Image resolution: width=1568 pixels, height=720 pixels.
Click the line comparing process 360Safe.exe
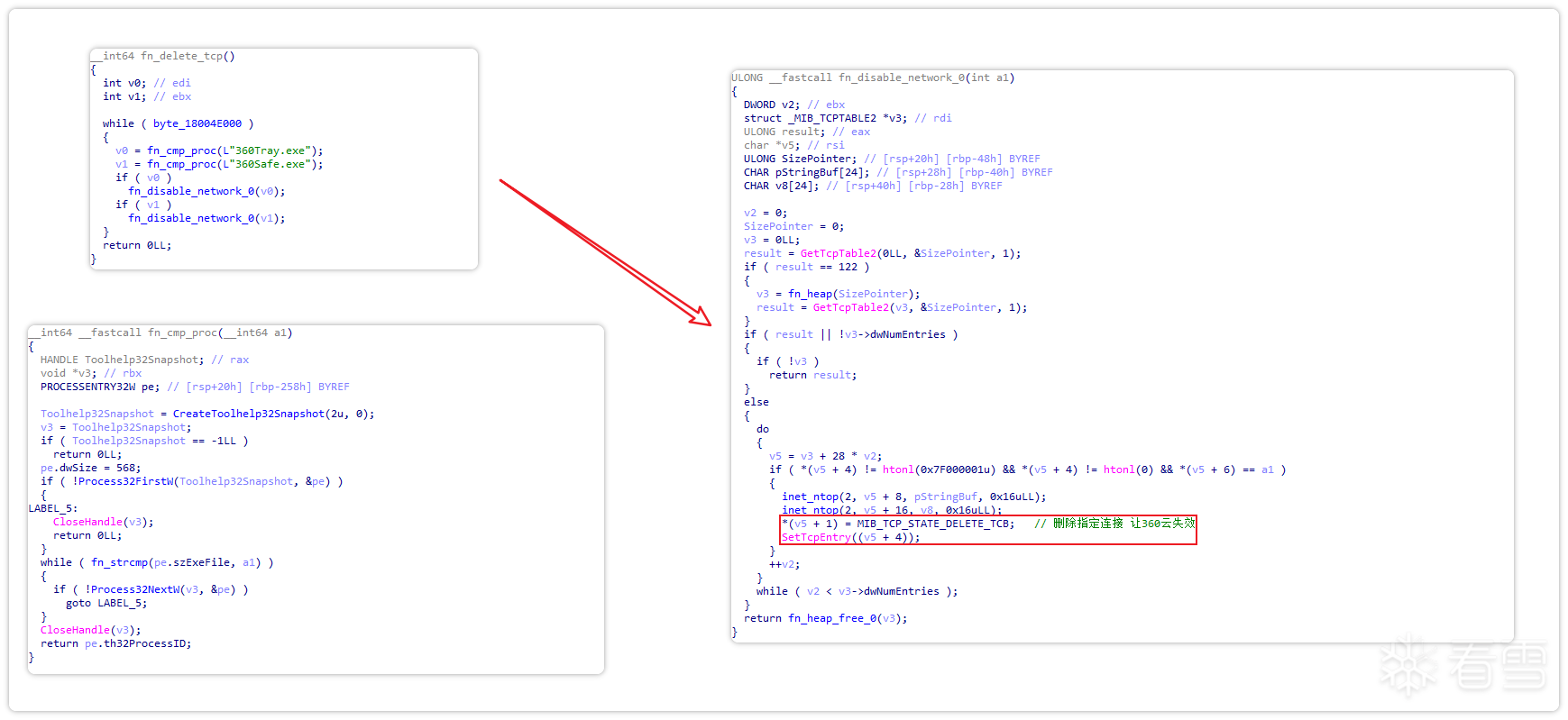click(x=218, y=164)
